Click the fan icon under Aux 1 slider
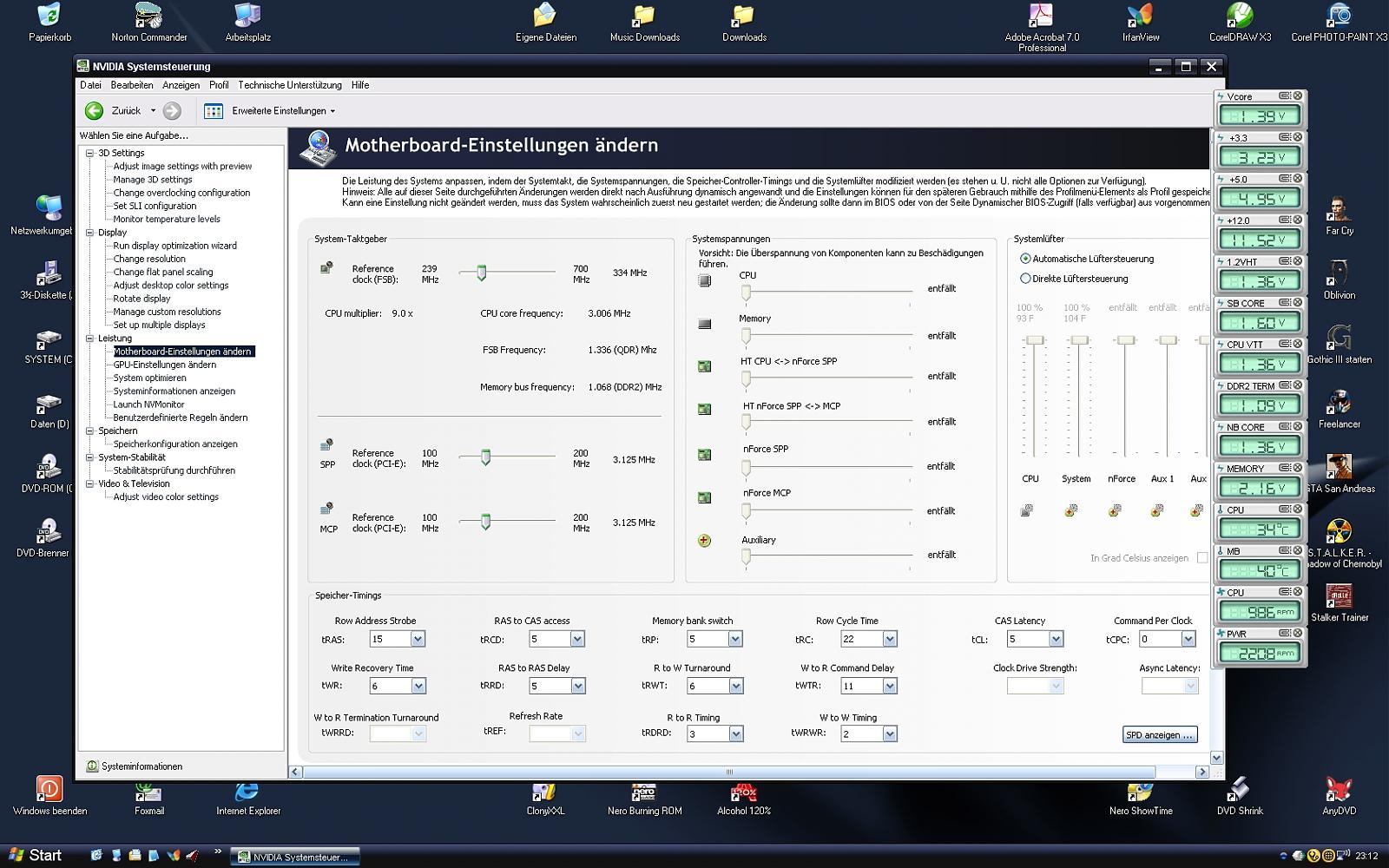This screenshot has width=1389, height=868. click(1157, 510)
